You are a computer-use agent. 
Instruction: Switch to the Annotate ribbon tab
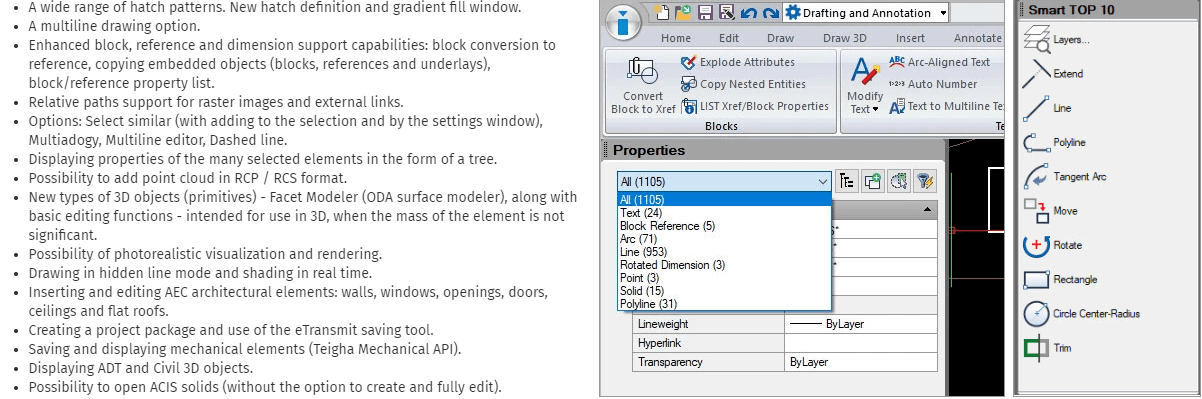[x=977, y=38]
